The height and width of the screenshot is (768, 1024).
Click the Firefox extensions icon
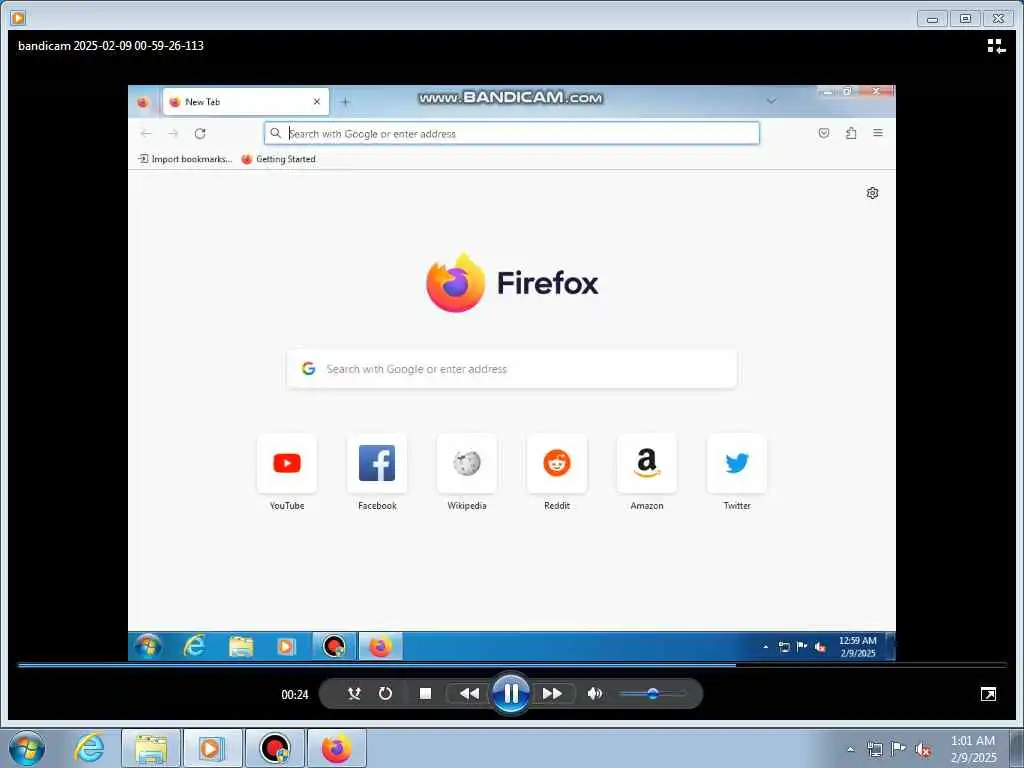[x=851, y=133]
